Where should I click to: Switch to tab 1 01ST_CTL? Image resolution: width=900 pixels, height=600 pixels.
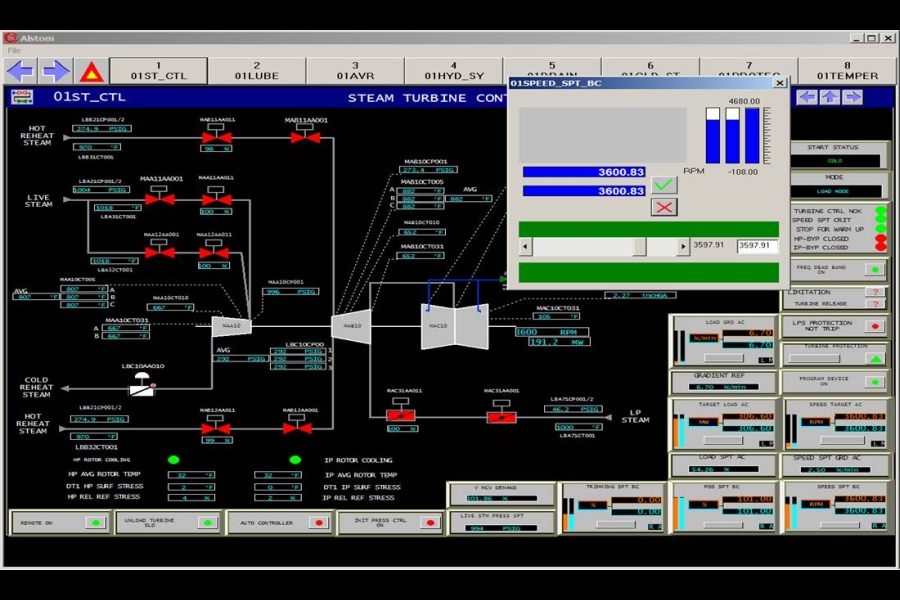tap(158, 71)
